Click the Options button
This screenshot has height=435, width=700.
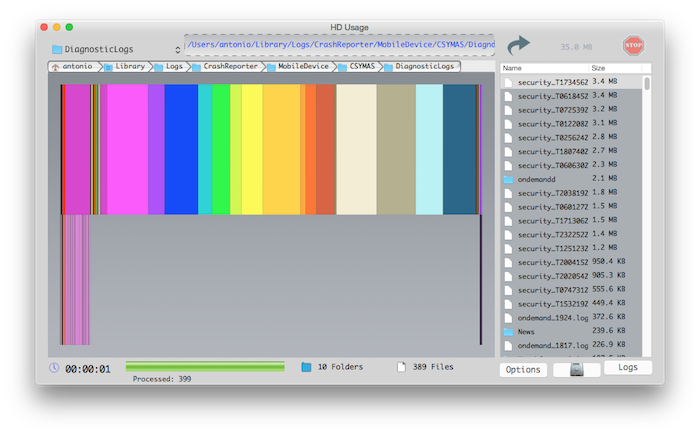tap(523, 370)
